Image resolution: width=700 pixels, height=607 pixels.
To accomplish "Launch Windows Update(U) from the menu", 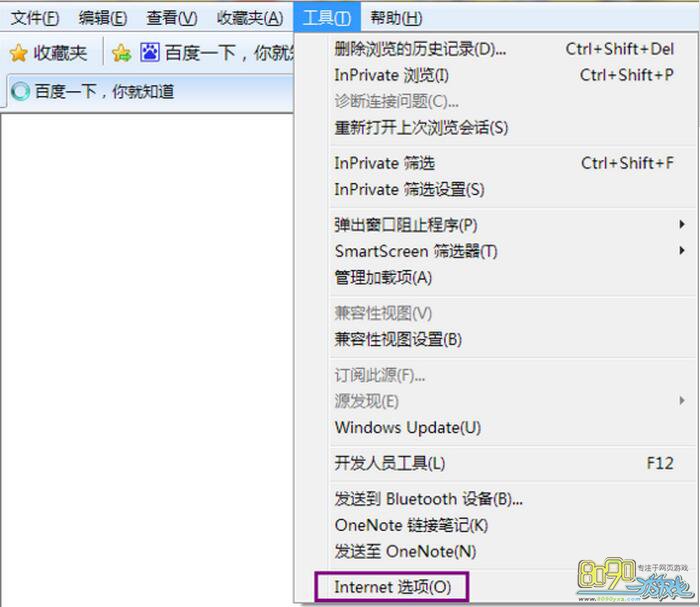I will point(407,427).
